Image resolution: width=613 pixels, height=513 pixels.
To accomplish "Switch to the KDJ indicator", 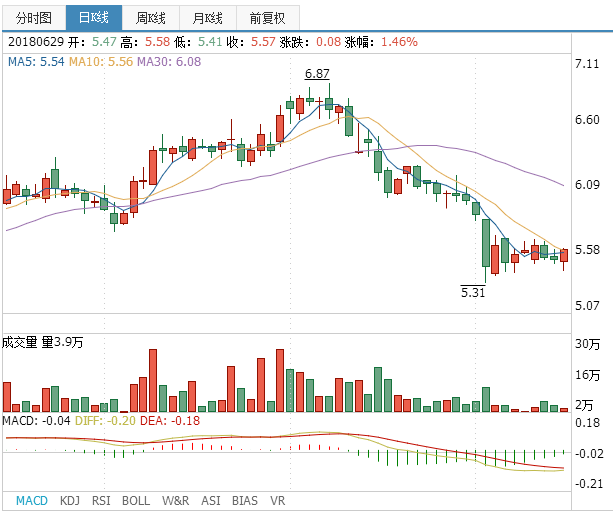I will pos(70,501).
